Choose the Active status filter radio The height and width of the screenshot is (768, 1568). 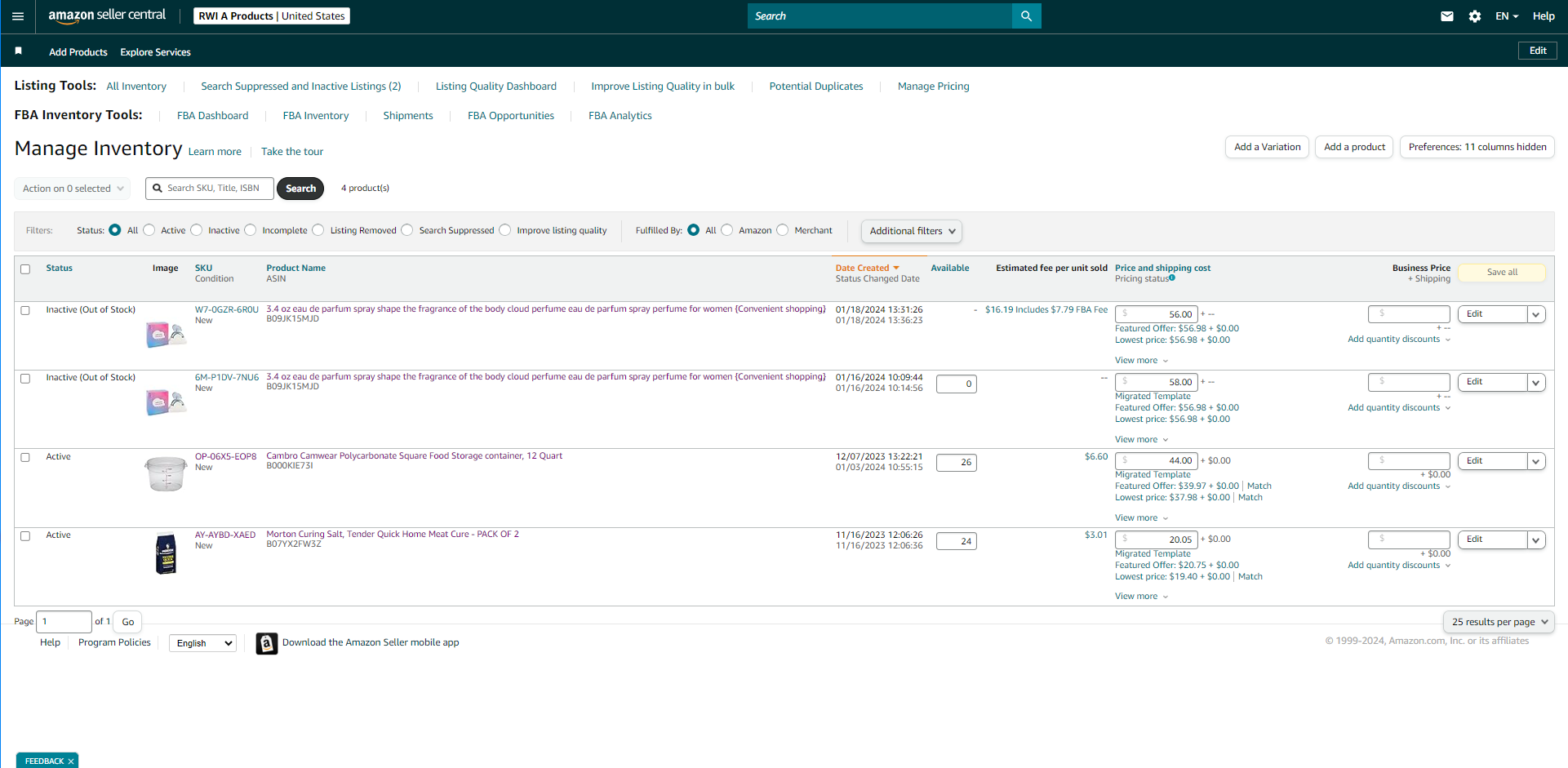pyautogui.click(x=149, y=230)
